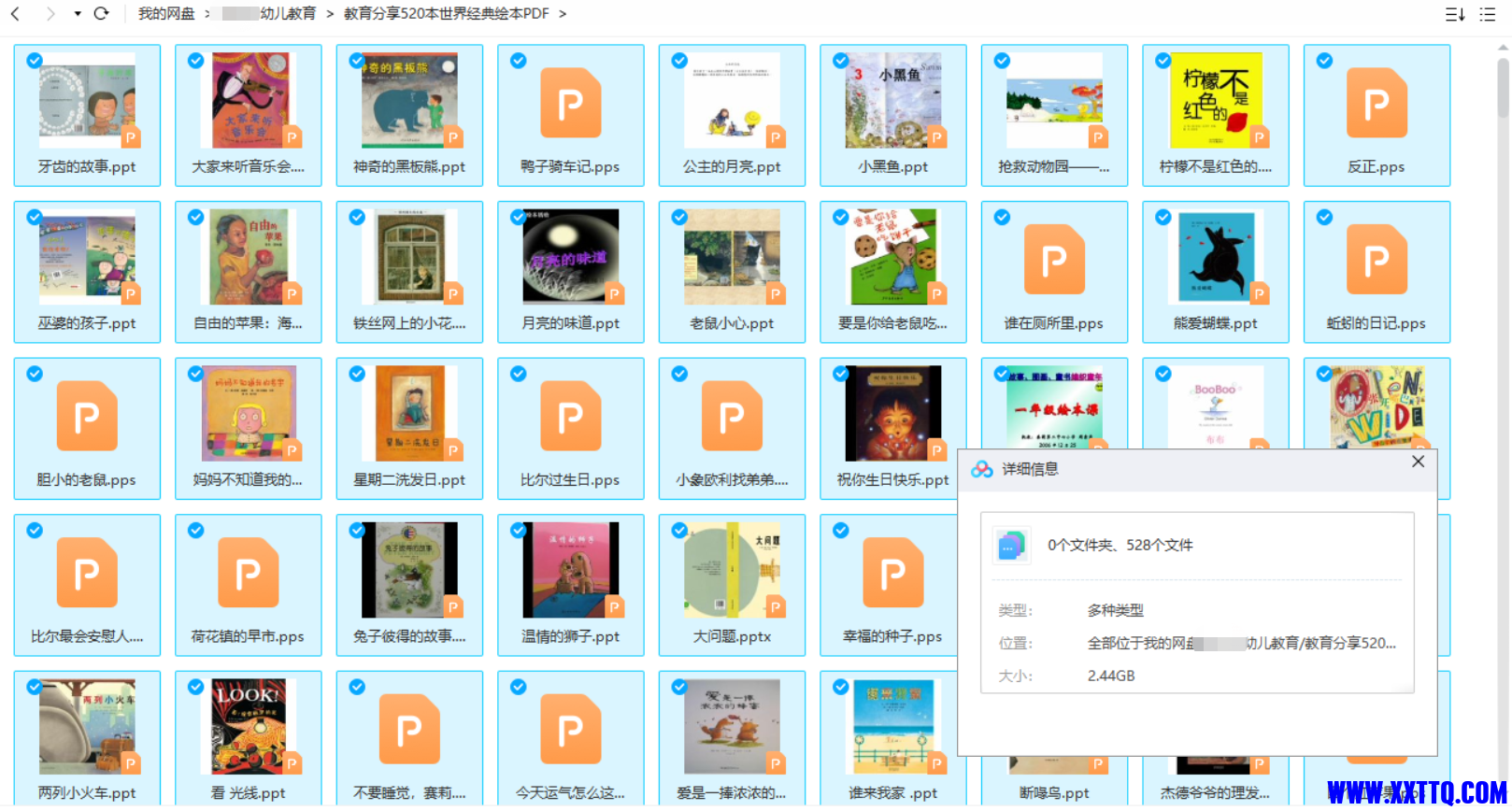Toggle the checkbox of 公主的月亮.ppt
1512x811 pixels.
(679, 61)
